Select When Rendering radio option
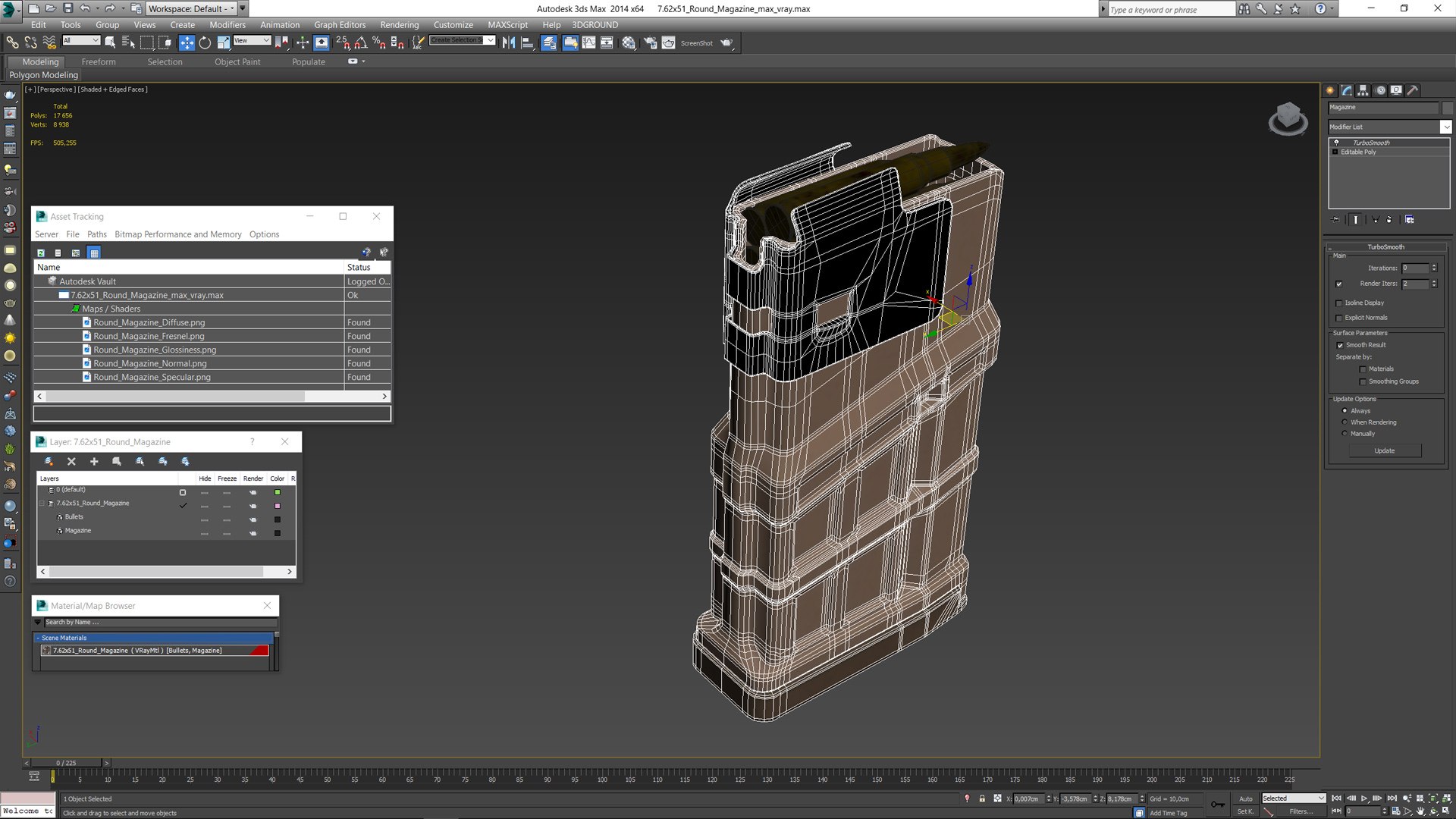 (x=1345, y=422)
